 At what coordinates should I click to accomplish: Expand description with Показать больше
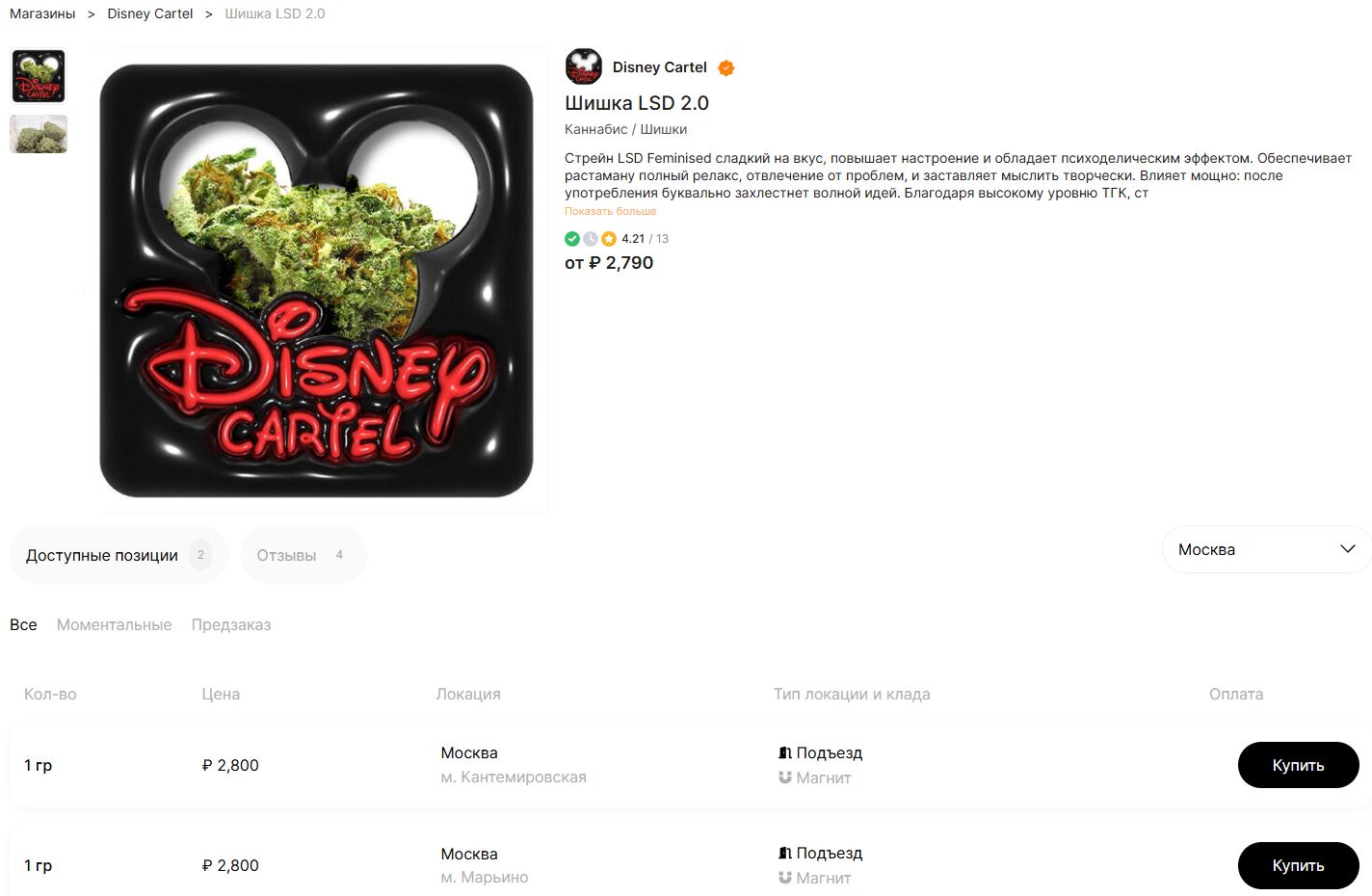click(x=610, y=211)
